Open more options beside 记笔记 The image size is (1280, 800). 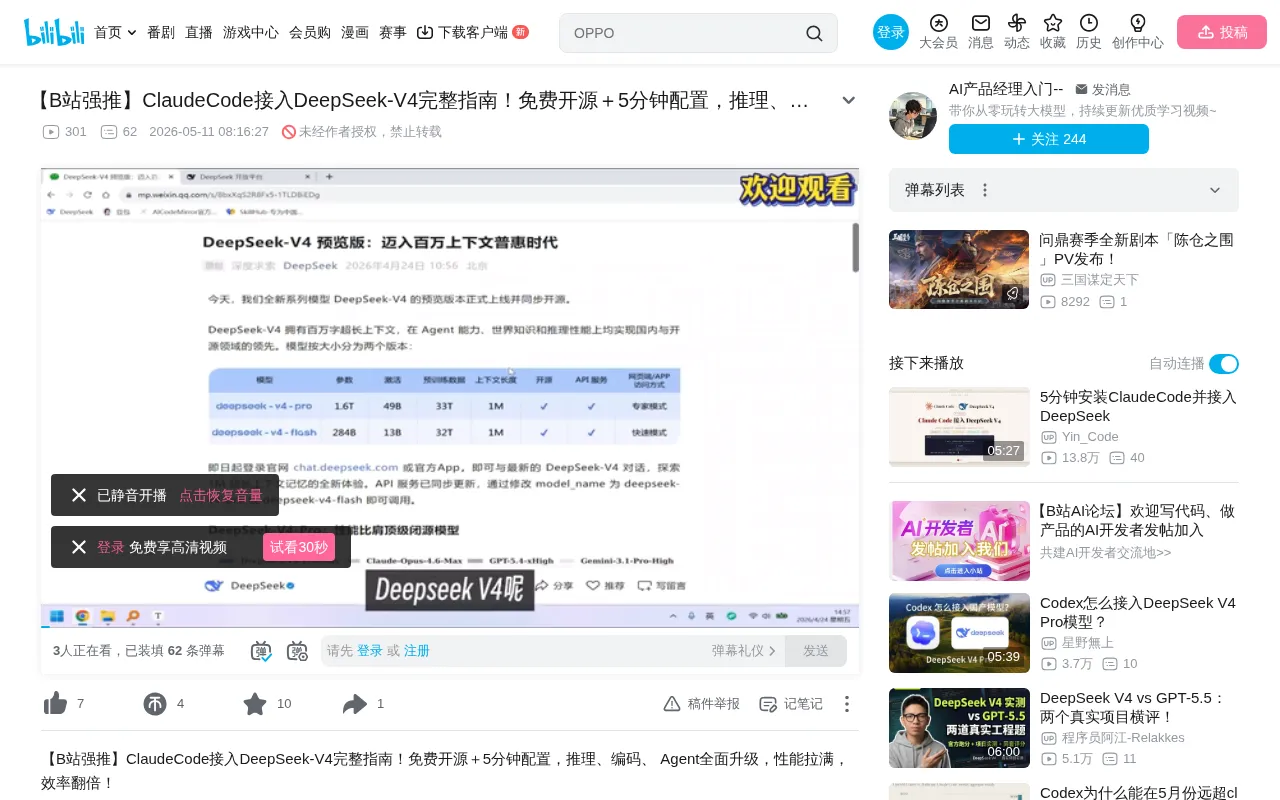pos(847,704)
